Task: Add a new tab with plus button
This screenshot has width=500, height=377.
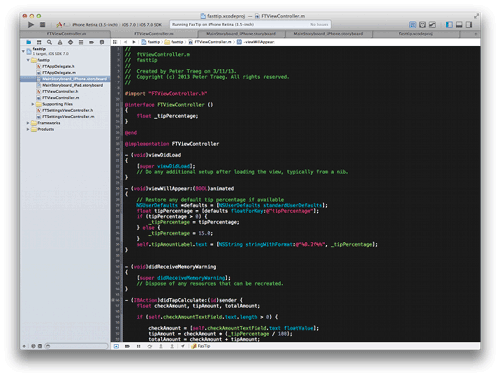Action: coord(476,34)
